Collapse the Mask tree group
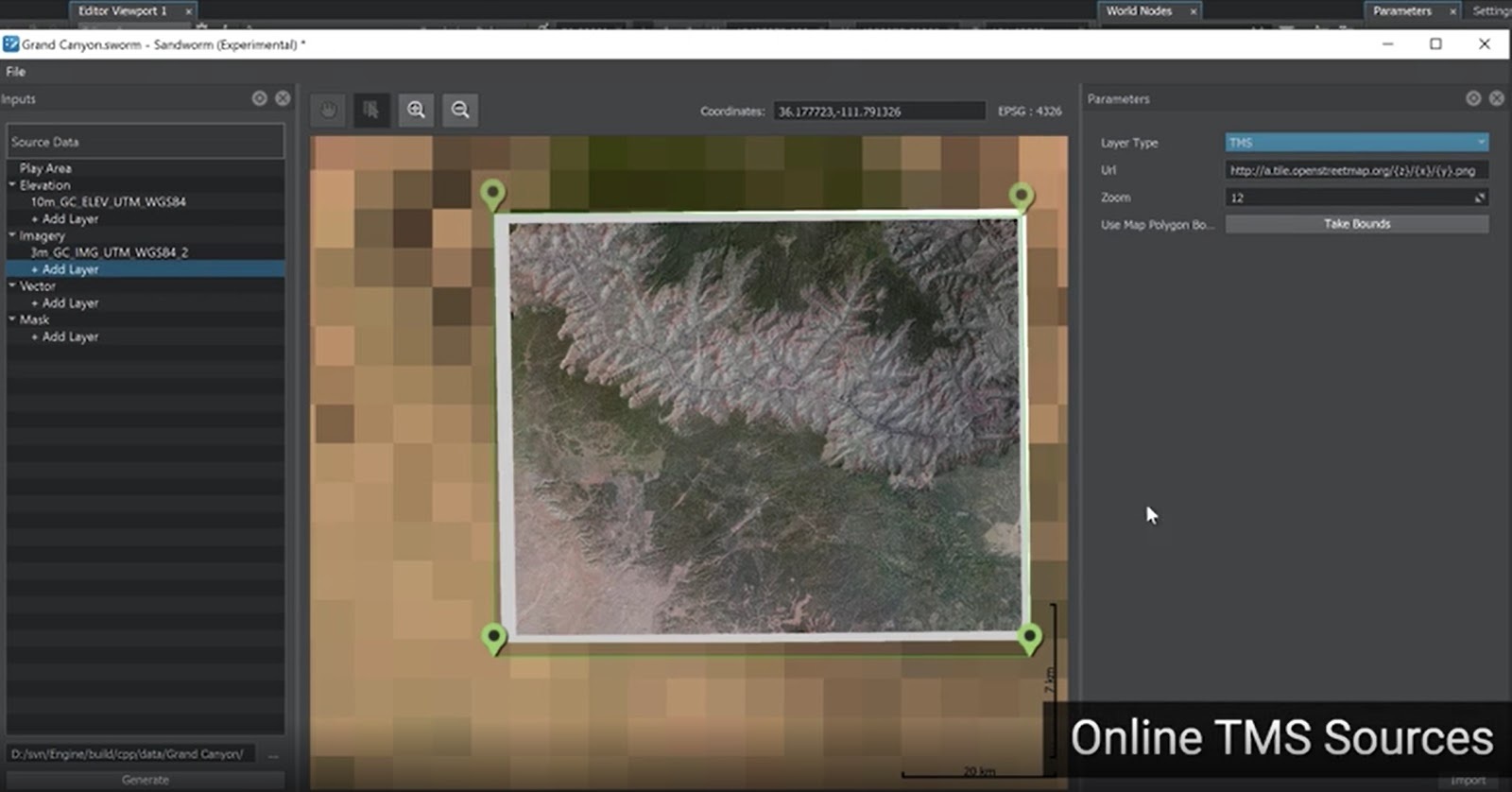This screenshot has height=792, width=1512. 12,319
